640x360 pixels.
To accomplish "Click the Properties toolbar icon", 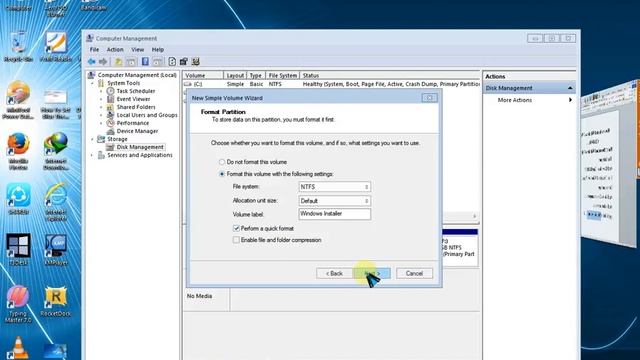I will click(x=184, y=62).
